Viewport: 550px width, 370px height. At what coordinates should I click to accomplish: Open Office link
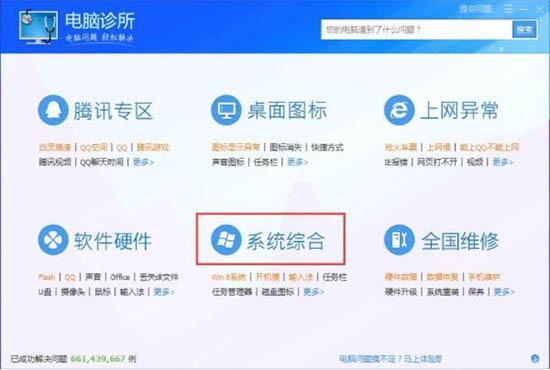pos(120,277)
